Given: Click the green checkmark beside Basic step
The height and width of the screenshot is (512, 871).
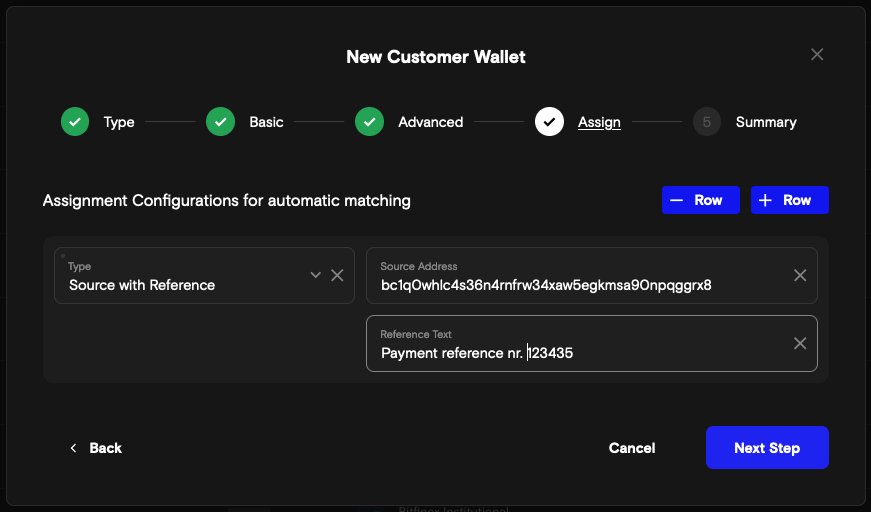Looking at the screenshot, I should point(220,122).
